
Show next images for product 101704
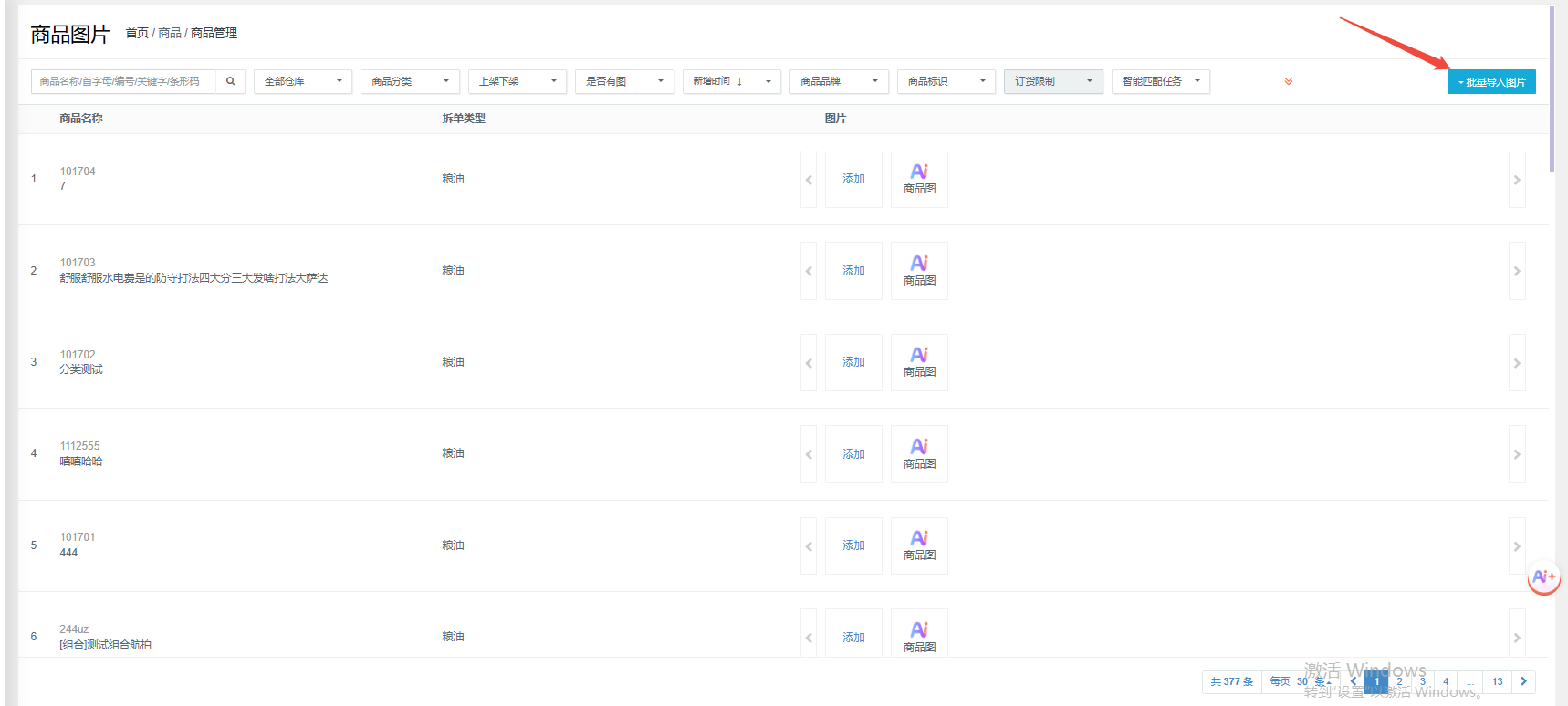[x=1517, y=179]
